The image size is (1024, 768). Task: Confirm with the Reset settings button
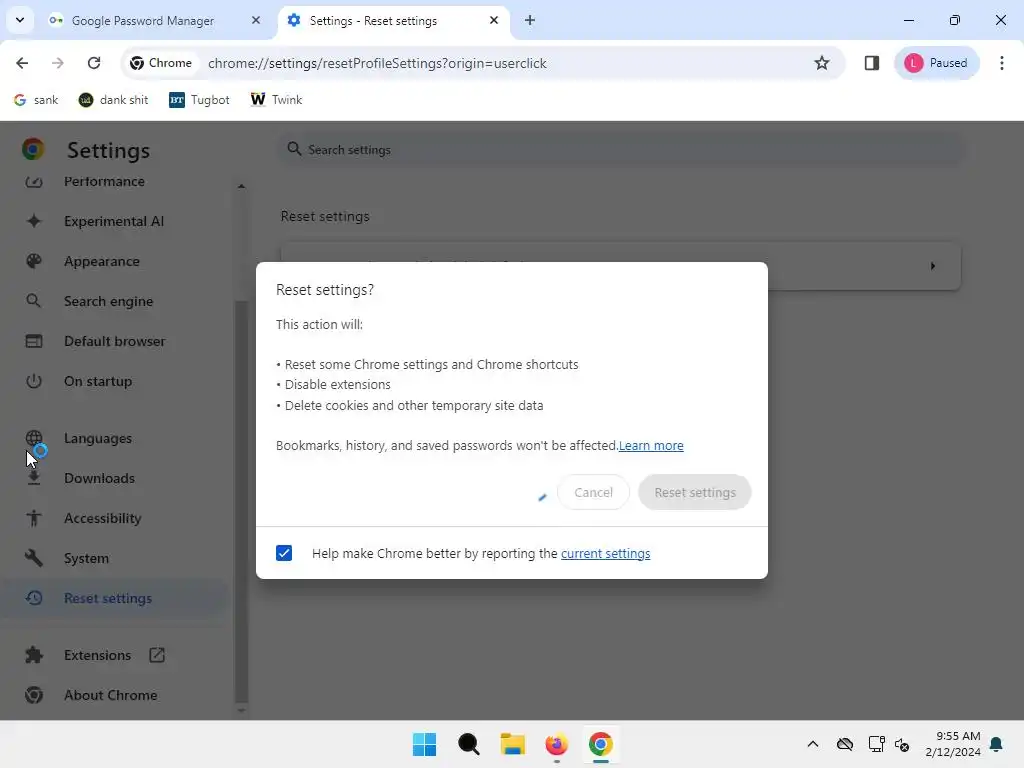point(694,492)
